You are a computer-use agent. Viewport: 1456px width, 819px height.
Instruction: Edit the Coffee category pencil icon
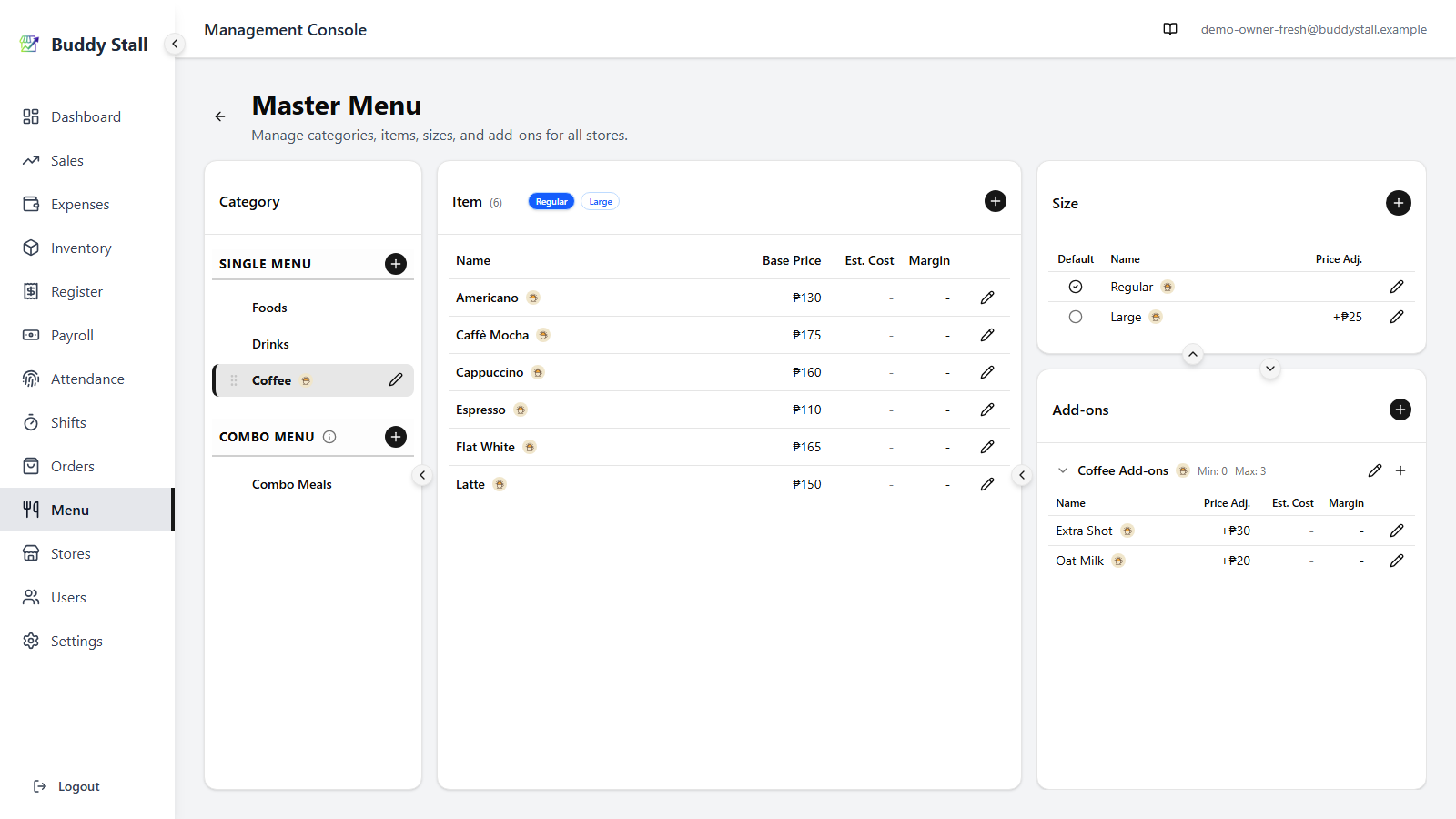[x=396, y=379]
